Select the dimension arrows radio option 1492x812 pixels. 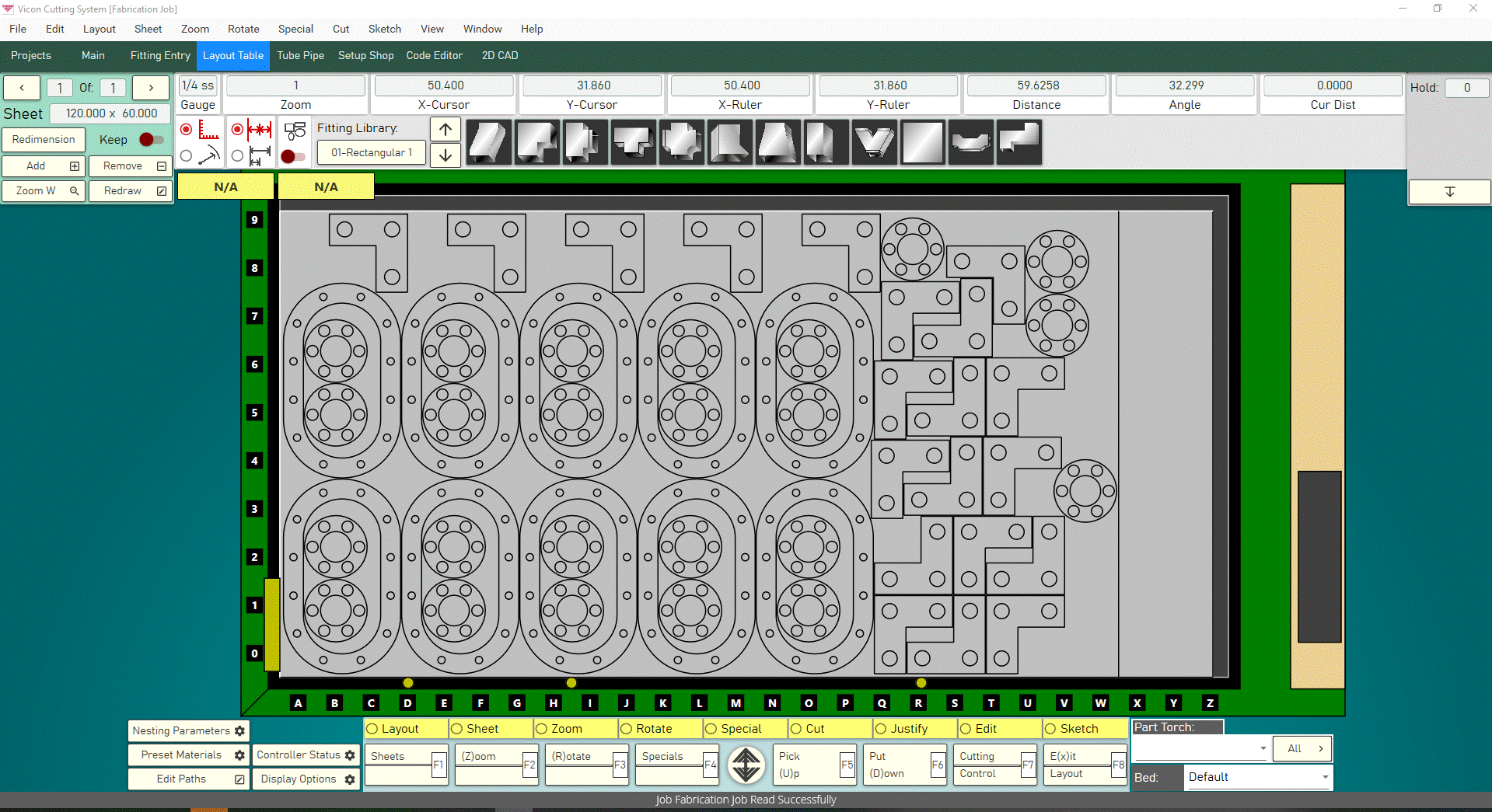tap(237, 131)
